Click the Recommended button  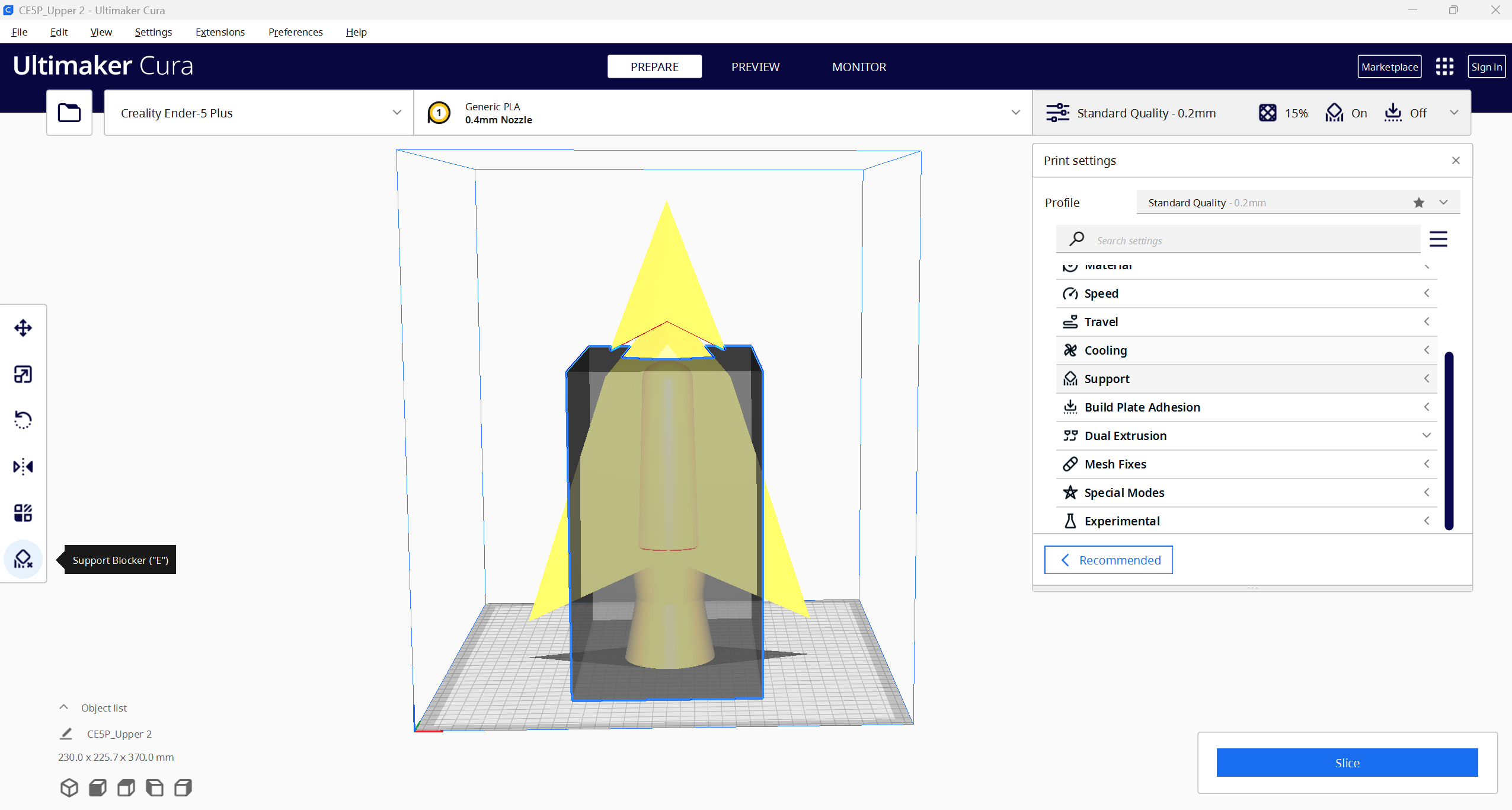1108,560
